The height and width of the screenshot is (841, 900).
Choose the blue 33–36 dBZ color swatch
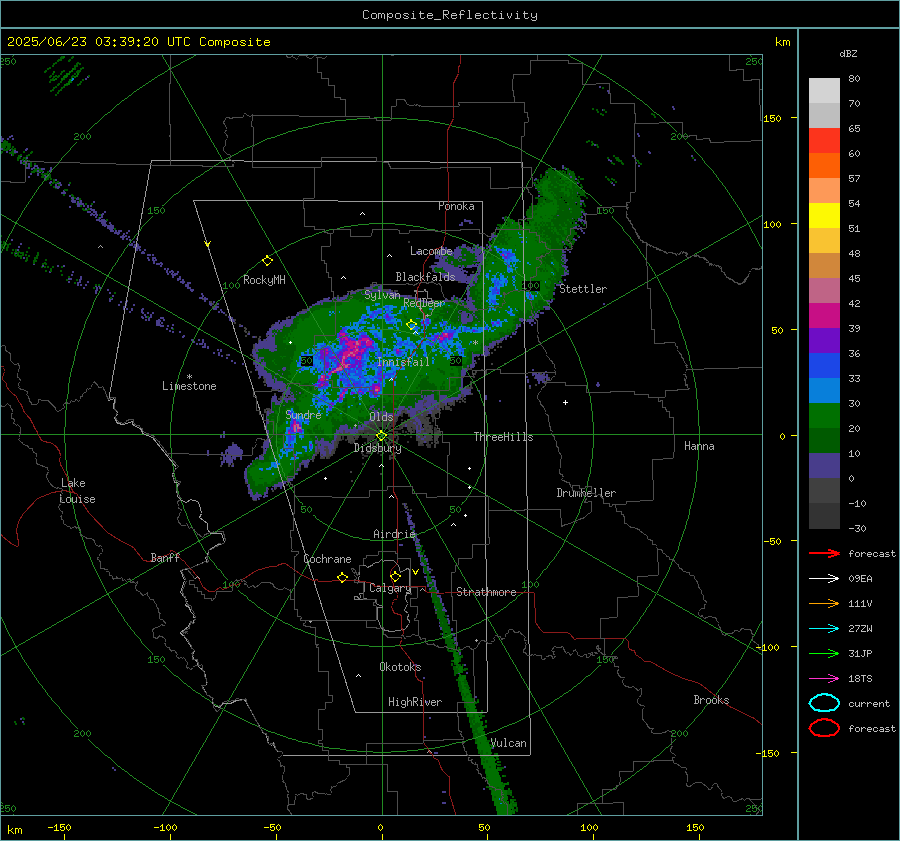click(x=824, y=366)
